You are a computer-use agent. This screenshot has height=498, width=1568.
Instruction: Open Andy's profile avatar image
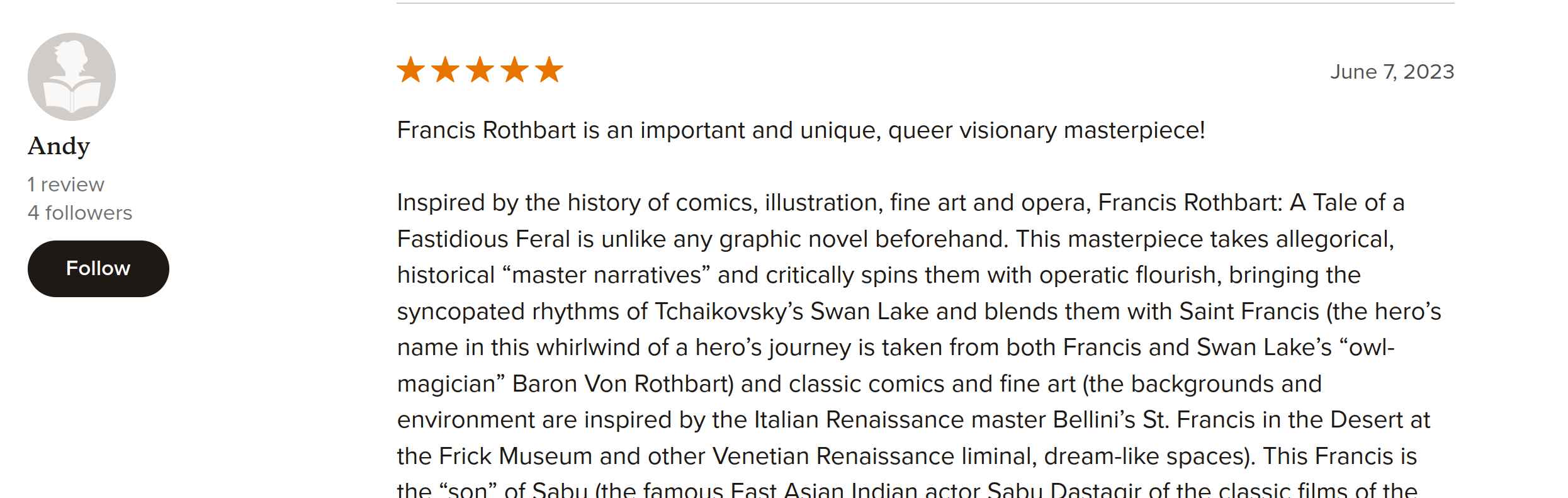72,77
